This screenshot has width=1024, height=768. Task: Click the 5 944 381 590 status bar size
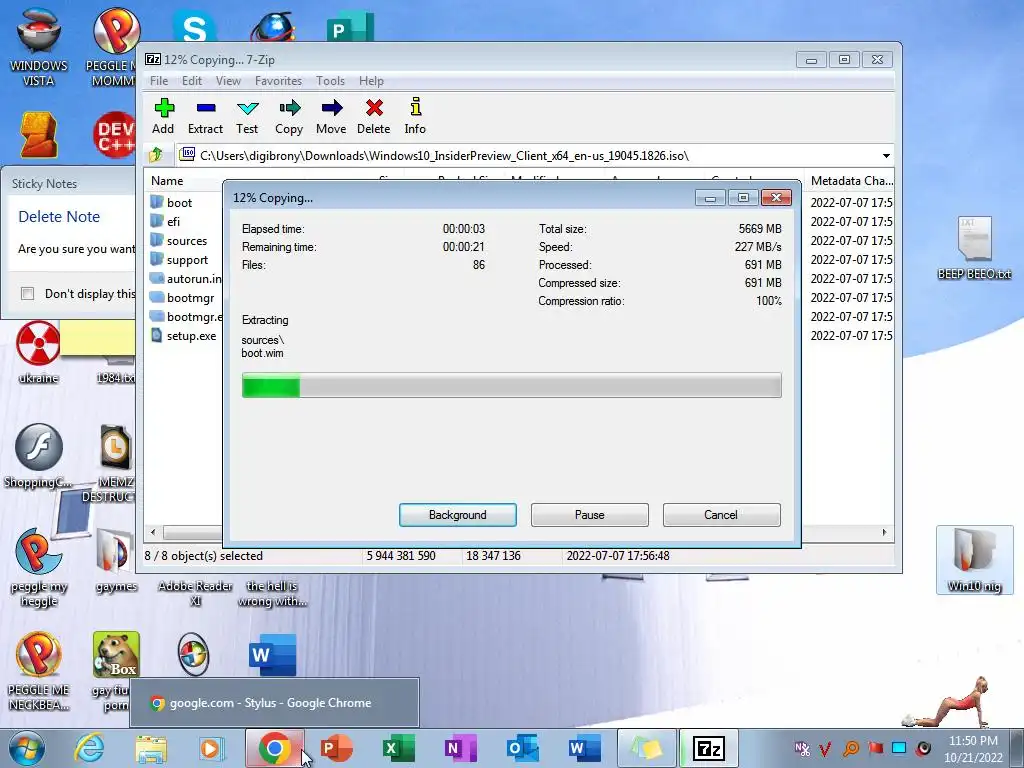tap(401, 556)
